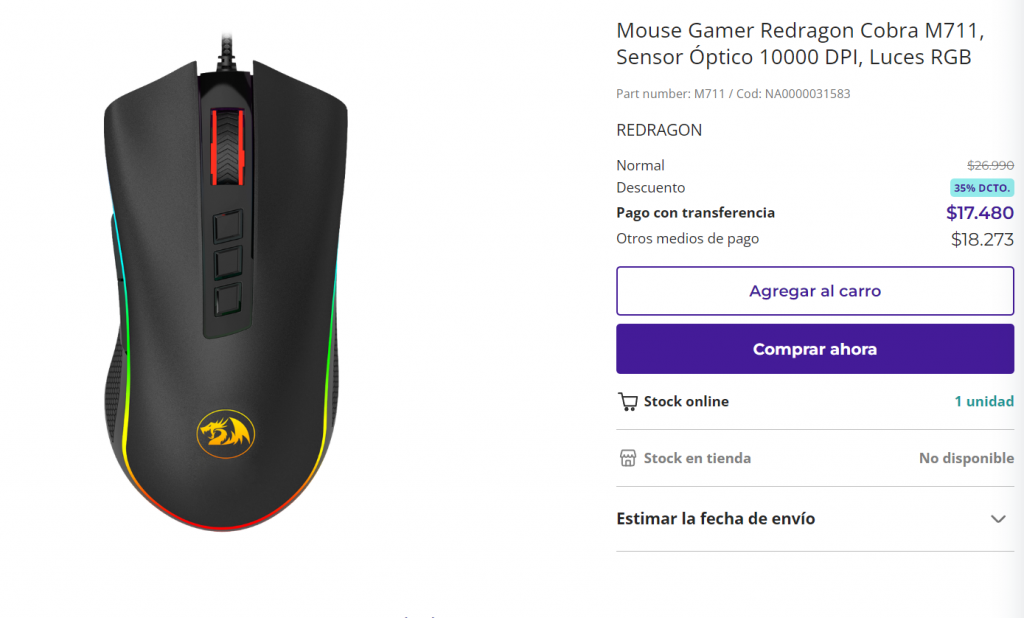Click the shopping cart icon beside Stock online
1024x618 pixels.
(628, 401)
